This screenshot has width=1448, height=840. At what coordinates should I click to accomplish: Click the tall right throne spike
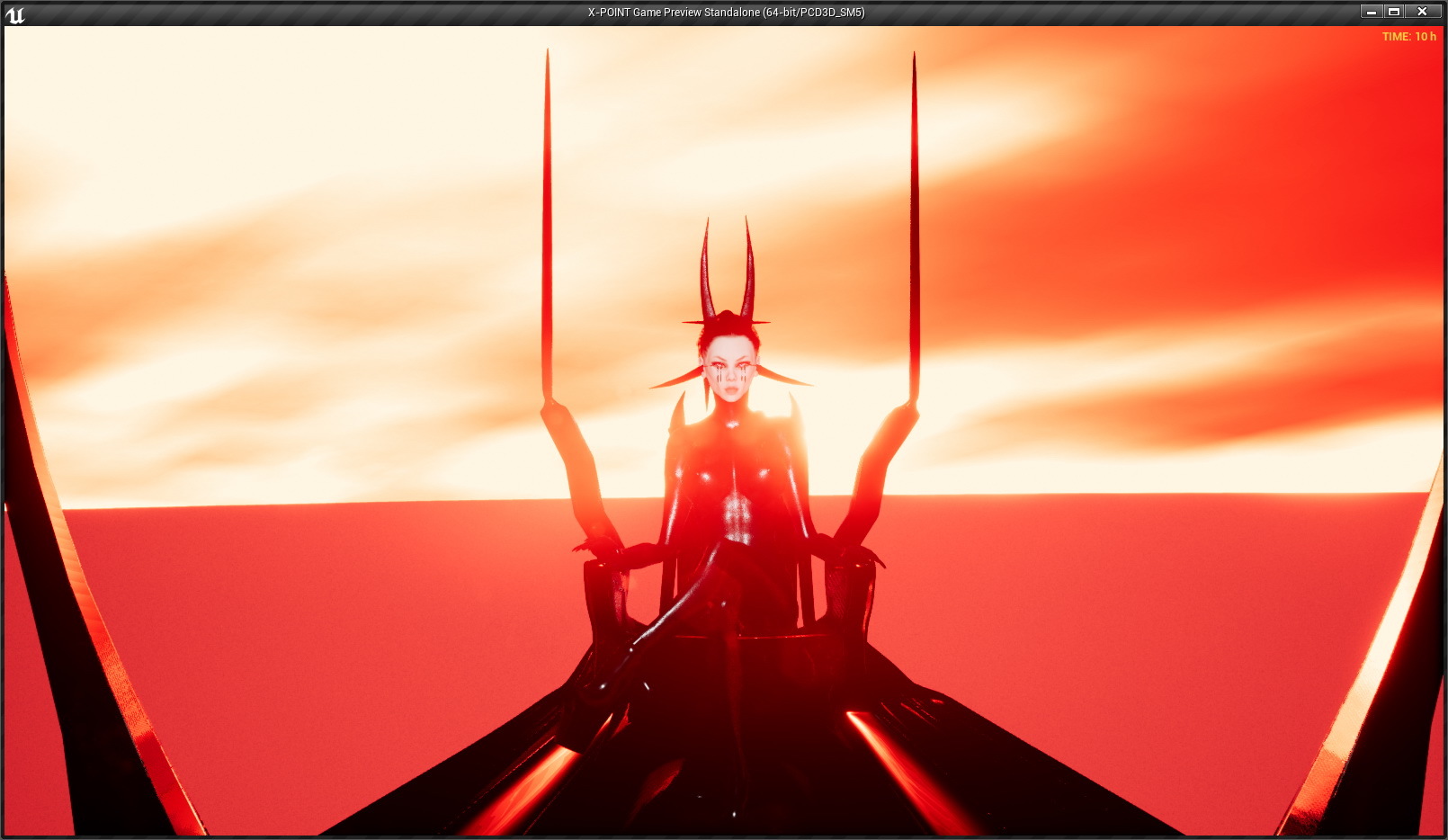pos(915,225)
